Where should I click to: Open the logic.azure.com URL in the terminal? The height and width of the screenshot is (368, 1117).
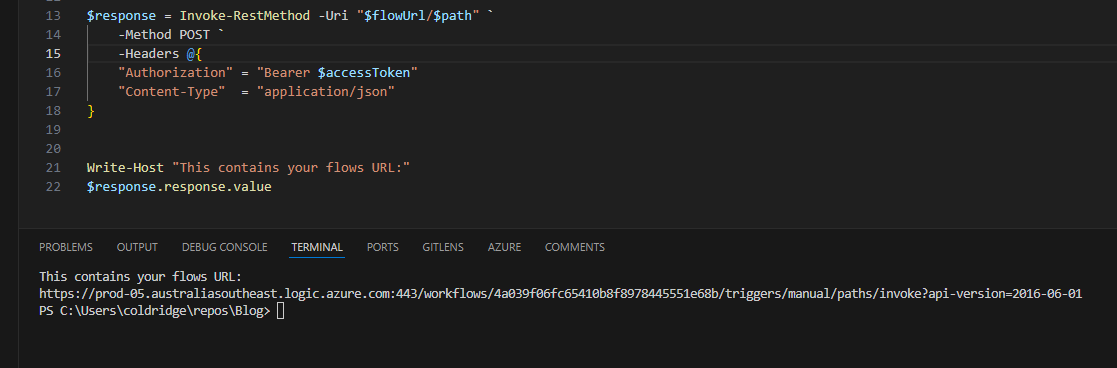[x=561, y=293]
